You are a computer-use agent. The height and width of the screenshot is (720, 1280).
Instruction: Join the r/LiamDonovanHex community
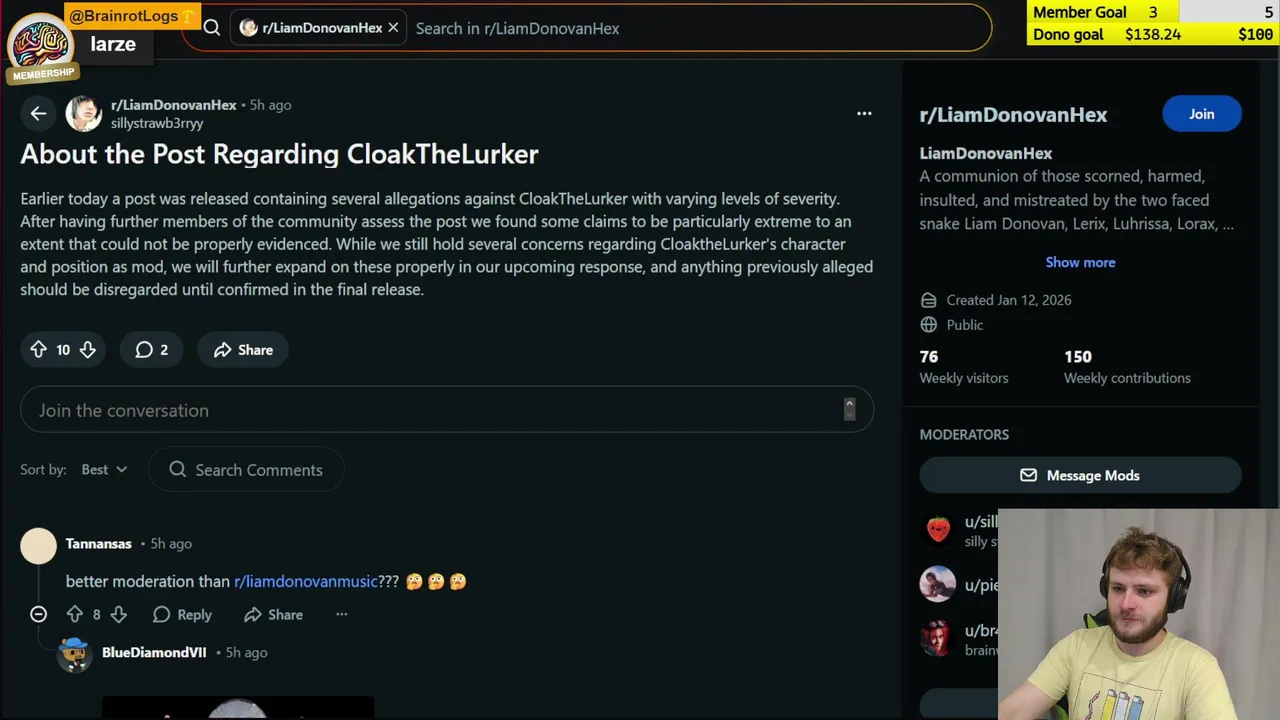(1202, 114)
